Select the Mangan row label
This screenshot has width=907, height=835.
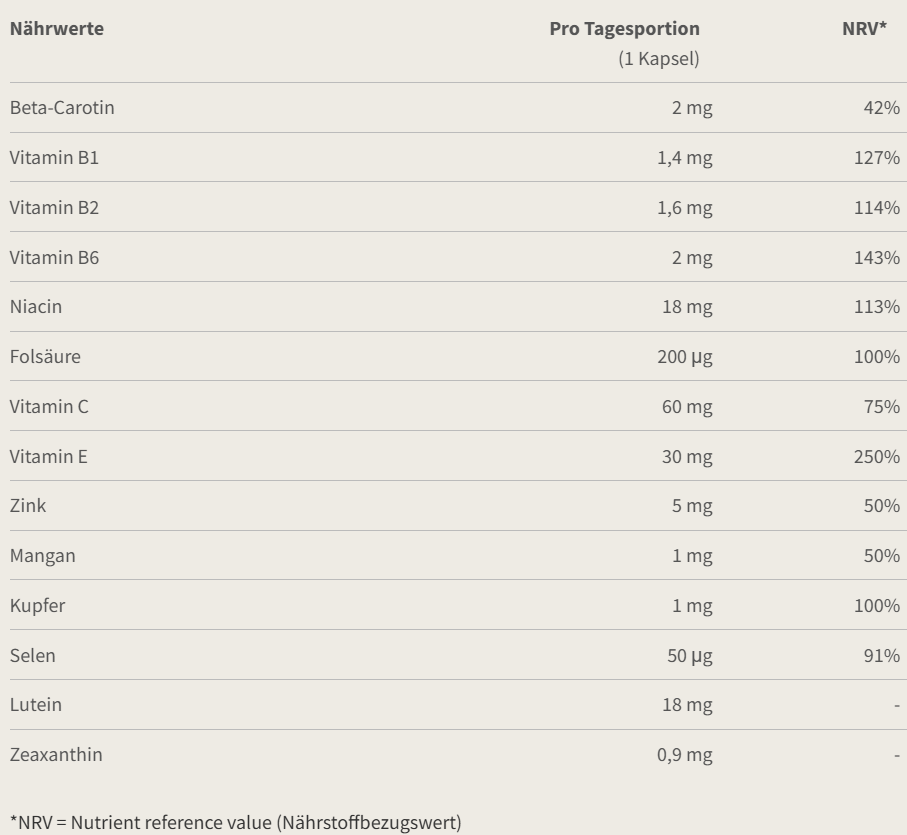pos(43,556)
